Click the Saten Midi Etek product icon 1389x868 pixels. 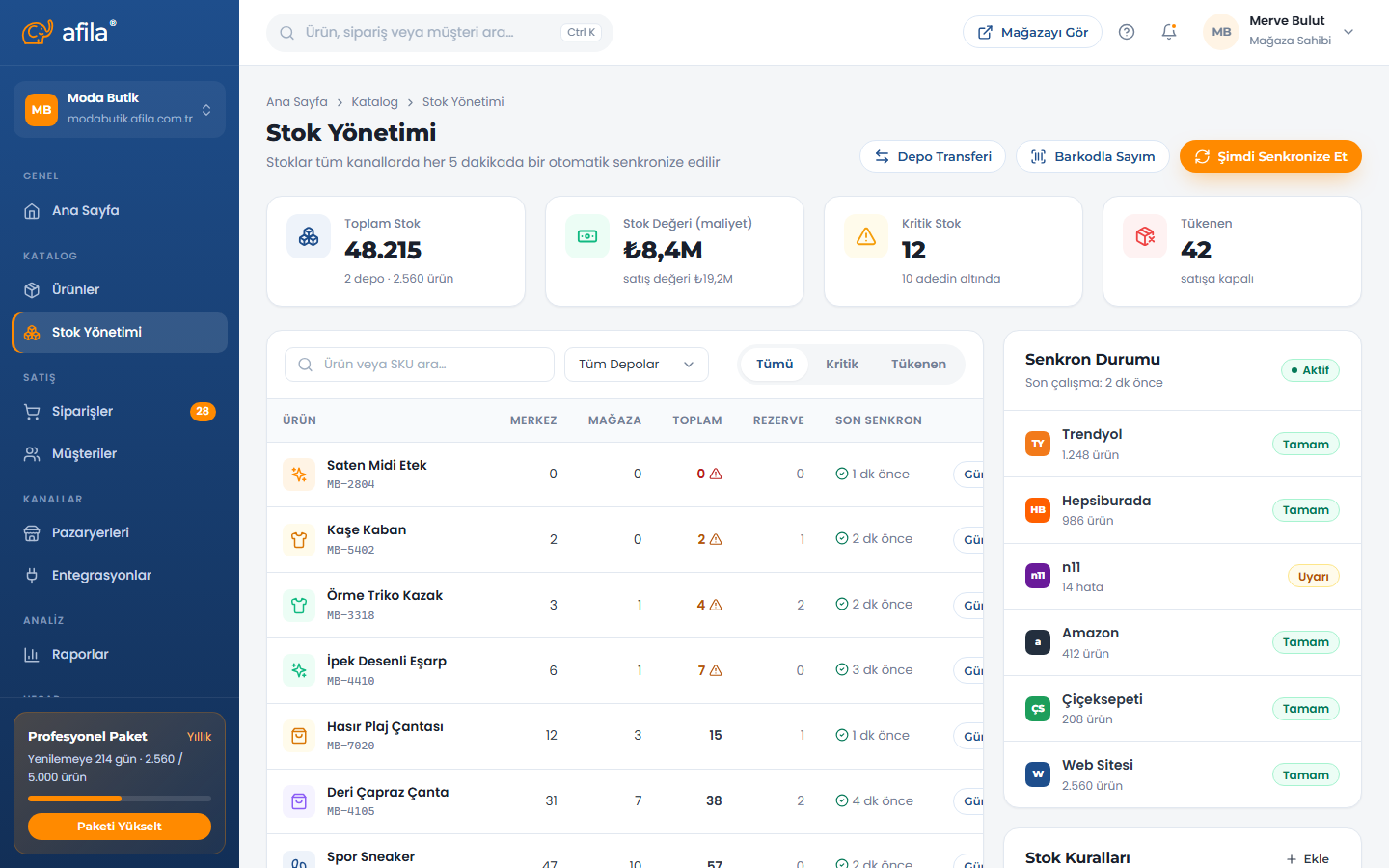click(x=299, y=475)
